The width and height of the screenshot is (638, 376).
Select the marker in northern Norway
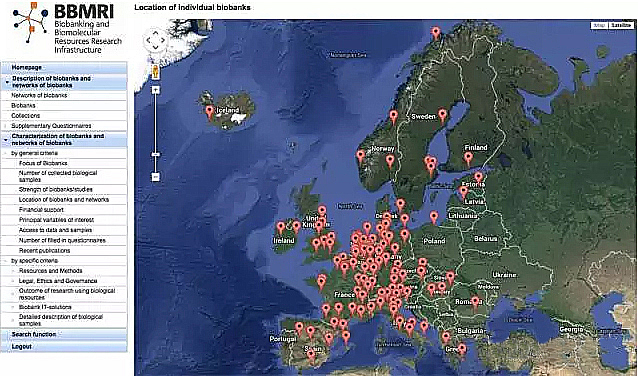[436, 33]
